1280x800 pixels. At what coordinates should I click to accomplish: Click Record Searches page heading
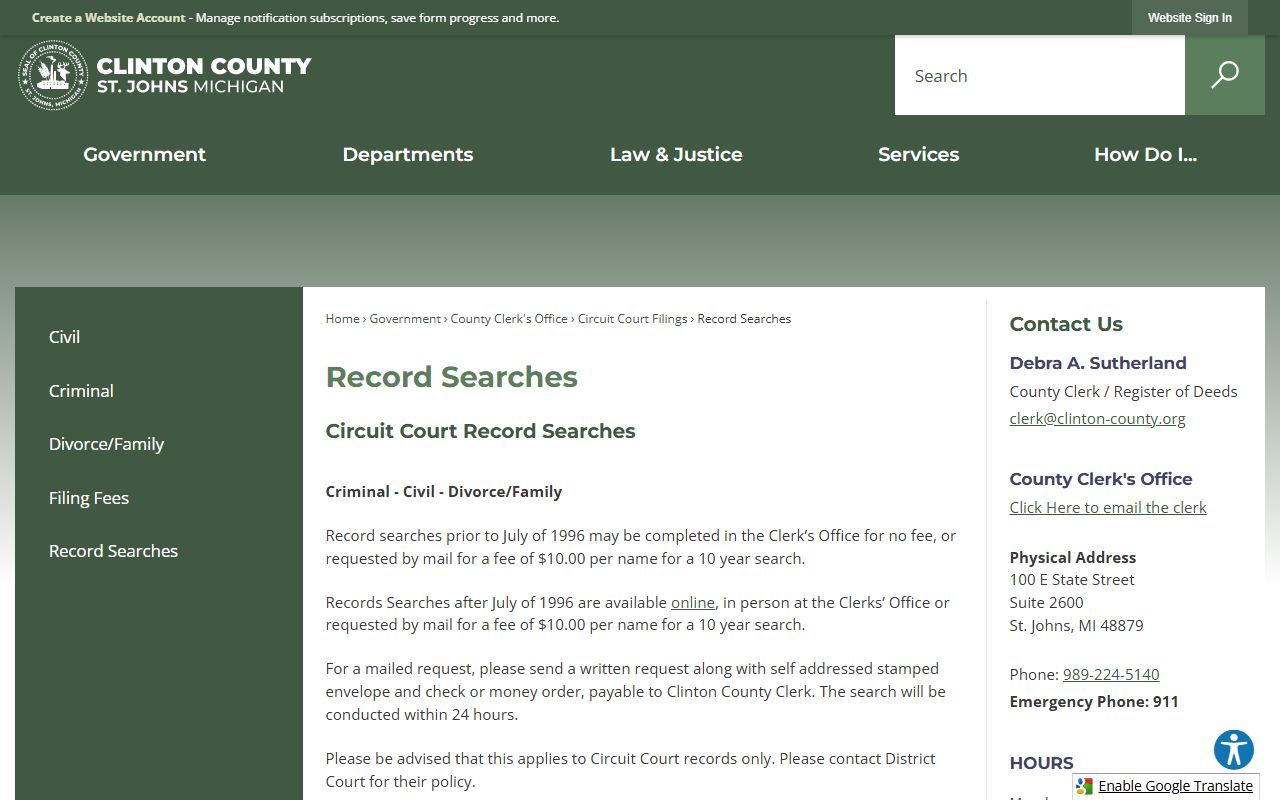point(452,377)
